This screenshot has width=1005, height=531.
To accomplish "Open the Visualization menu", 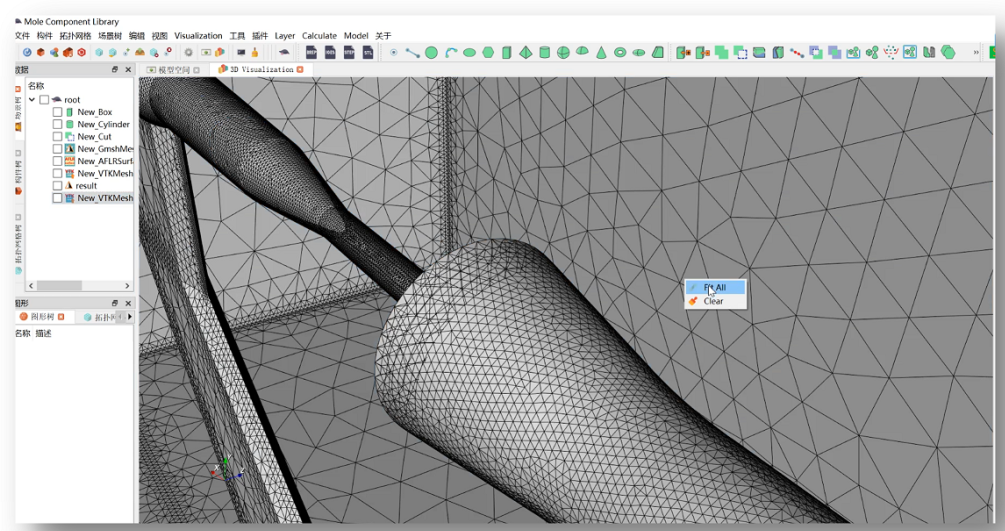I will 198,36.
